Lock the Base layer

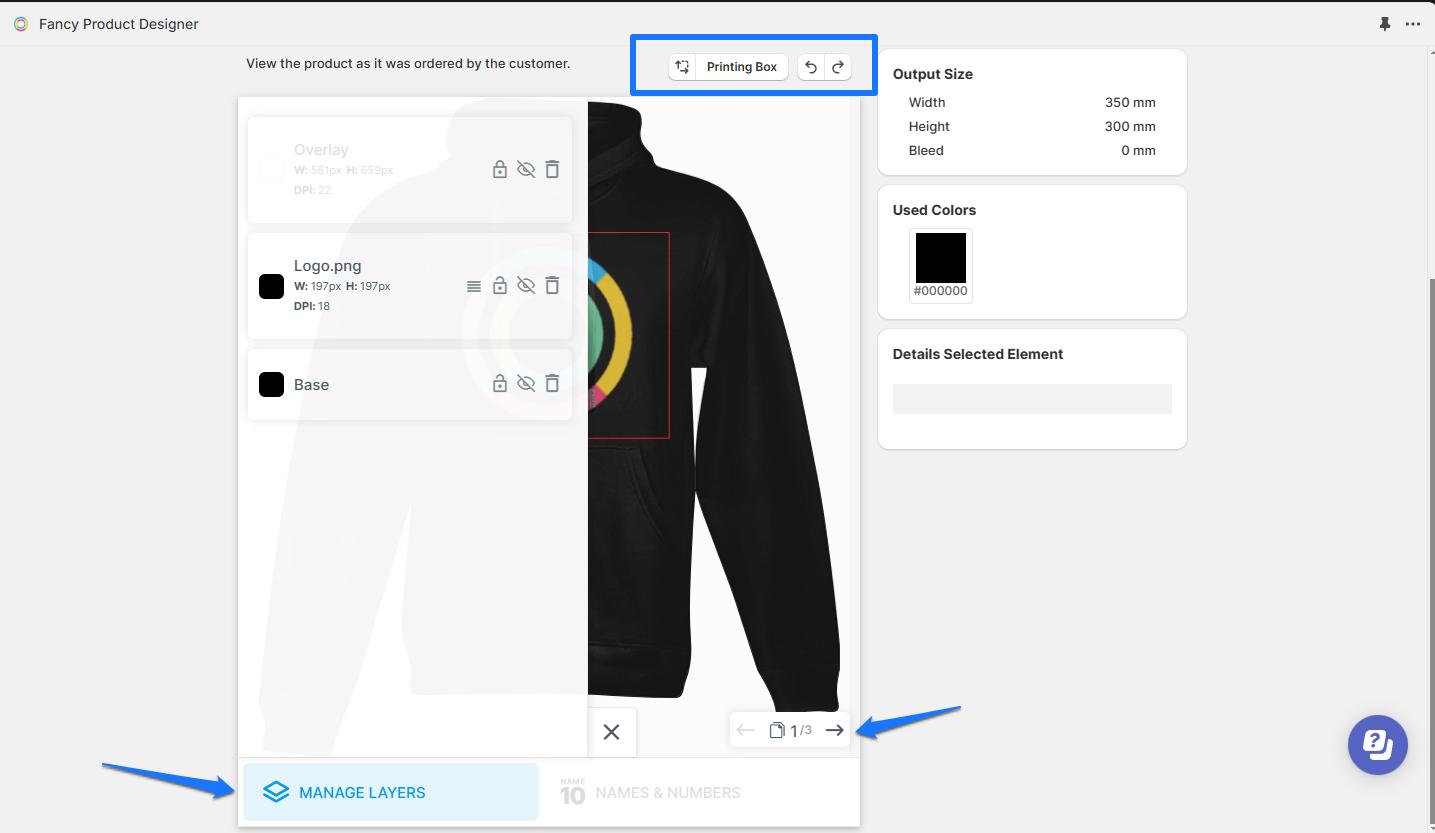[500, 383]
